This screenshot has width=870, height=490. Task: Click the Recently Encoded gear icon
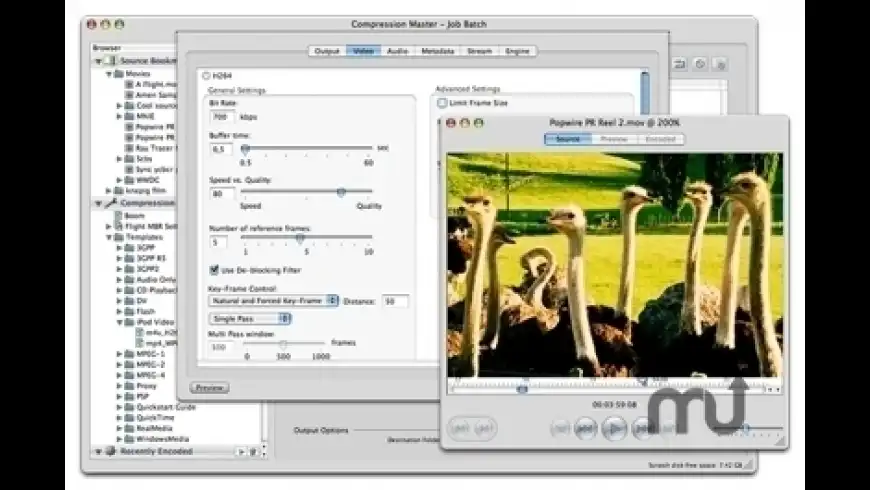click(110, 451)
